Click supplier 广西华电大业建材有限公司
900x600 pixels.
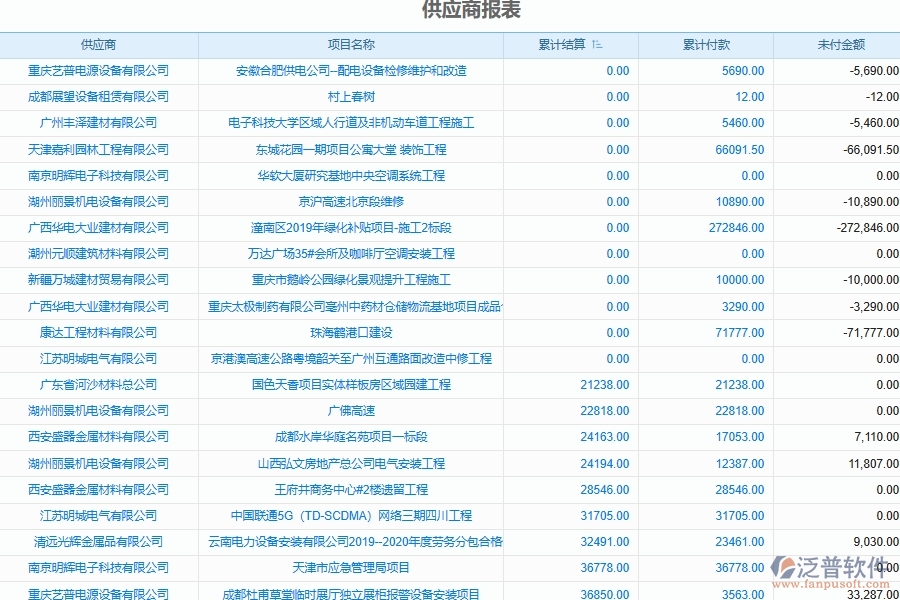pyautogui.click(x=100, y=228)
